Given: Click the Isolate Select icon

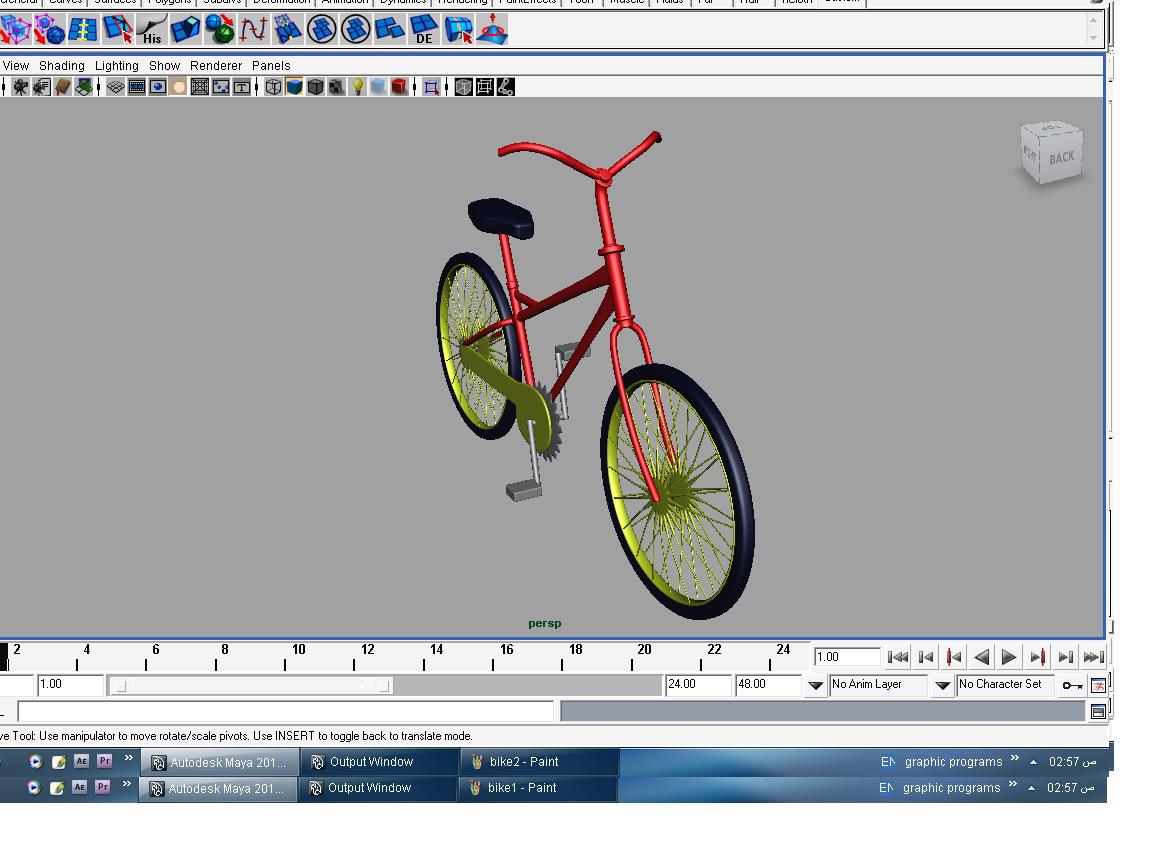Looking at the screenshot, I should [432, 87].
